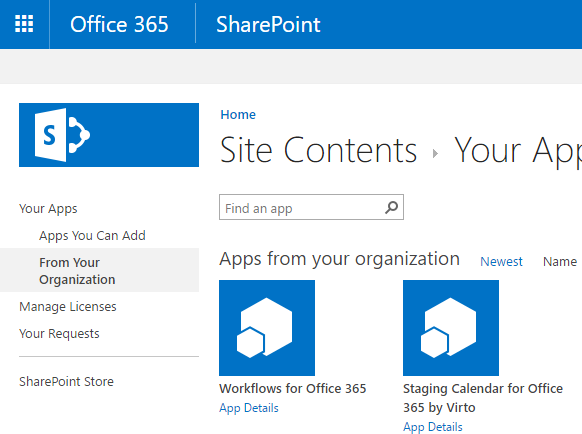
Task: Click the SharePoint site logo
Action: coord(109,135)
